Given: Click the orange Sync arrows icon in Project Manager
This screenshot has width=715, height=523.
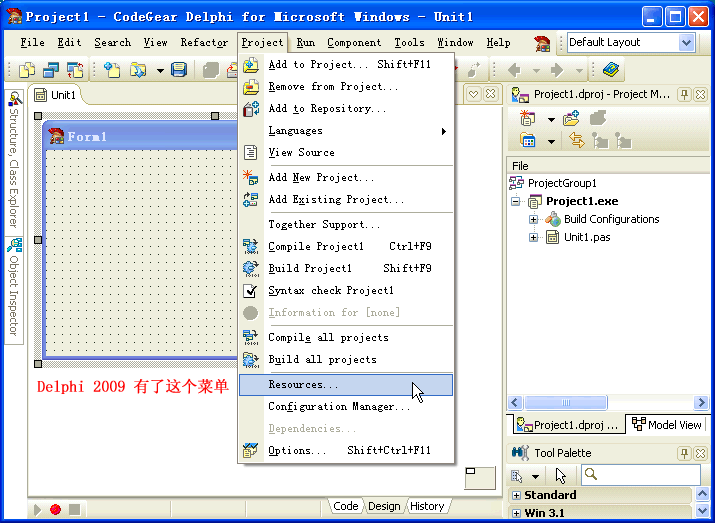Looking at the screenshot, I should point(577,141).
